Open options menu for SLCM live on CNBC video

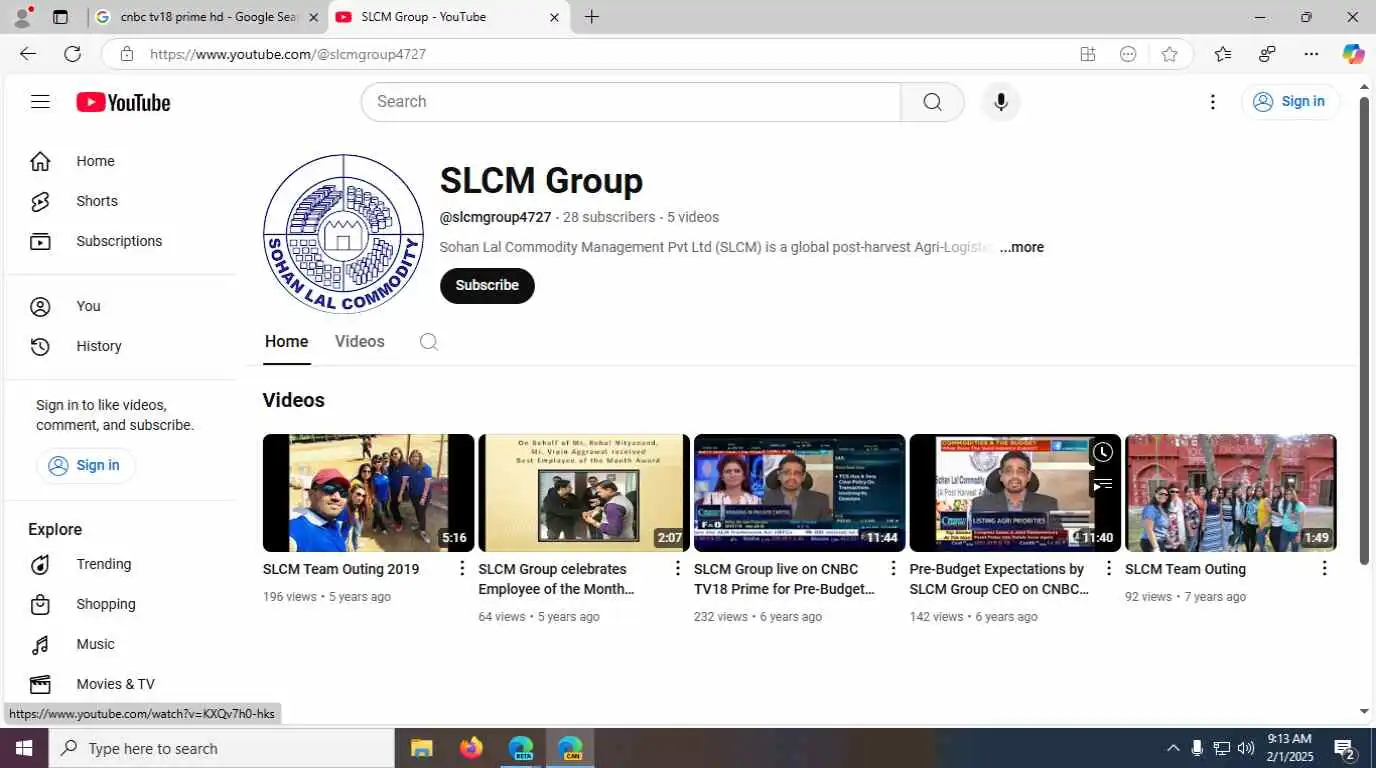[893, 569]
